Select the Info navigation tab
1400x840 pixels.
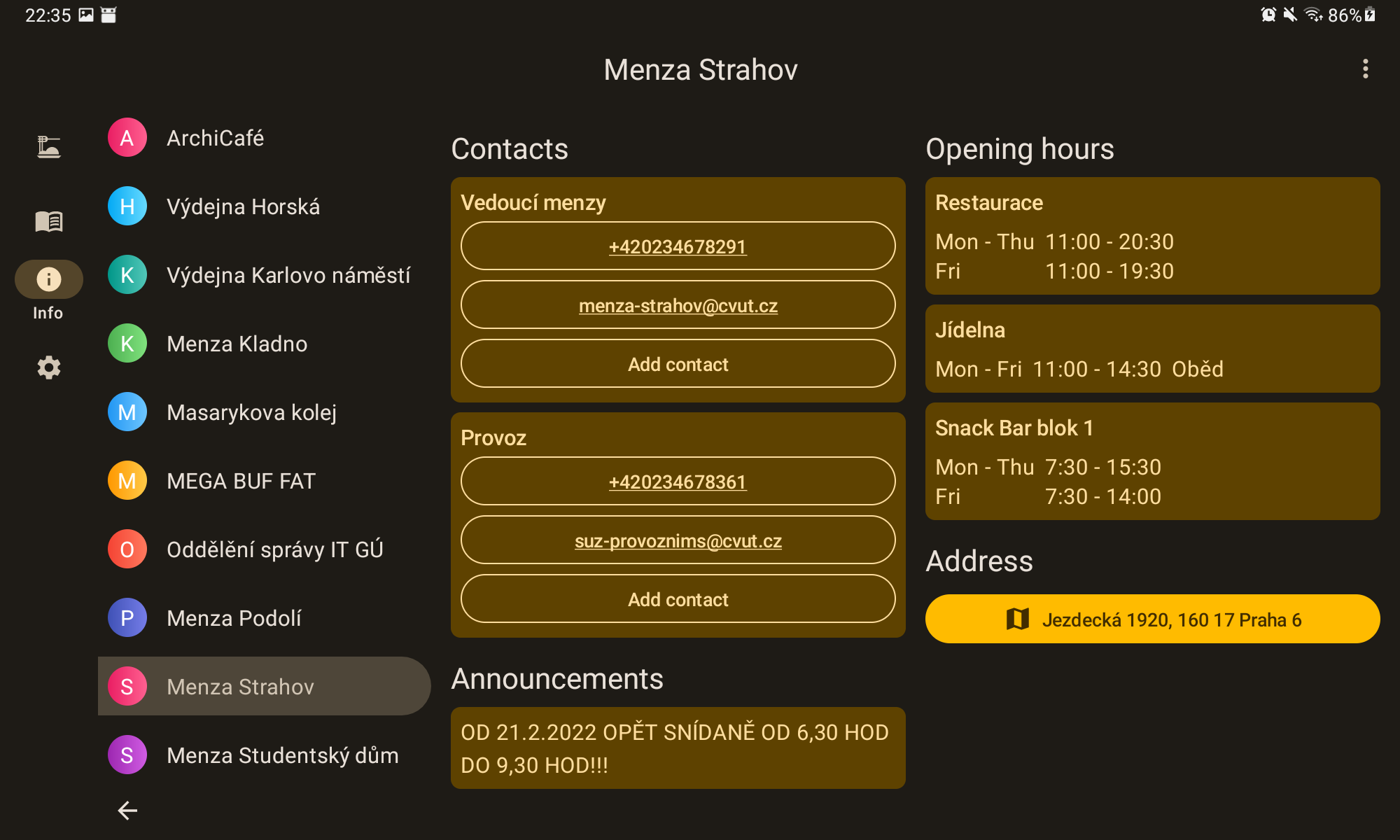click(48, 280)
